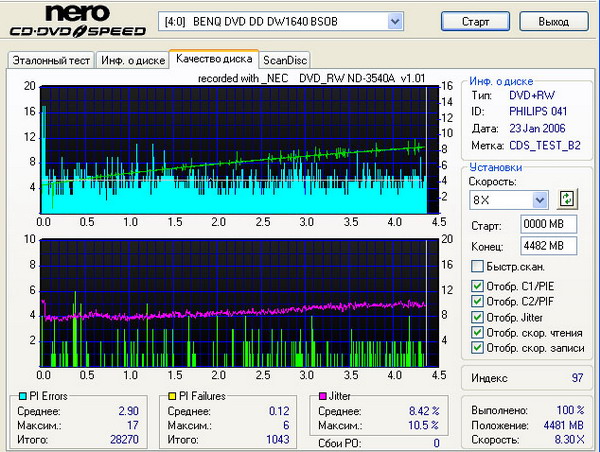The image size is (600, 452).
Task: Click the position value 4481 MB
Action: tap(564, 425)
